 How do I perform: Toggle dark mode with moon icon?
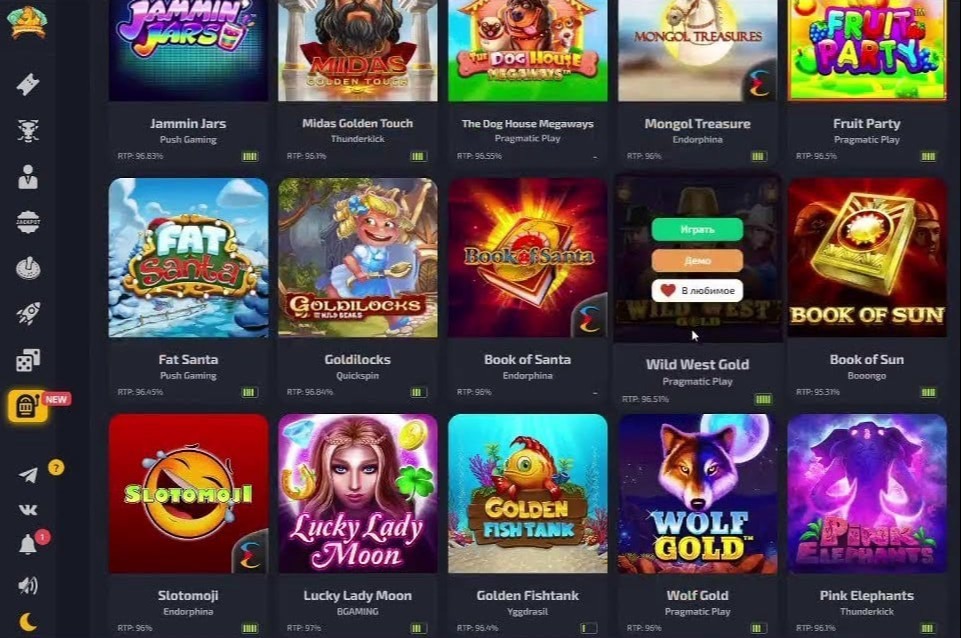(x=28, y=622)
